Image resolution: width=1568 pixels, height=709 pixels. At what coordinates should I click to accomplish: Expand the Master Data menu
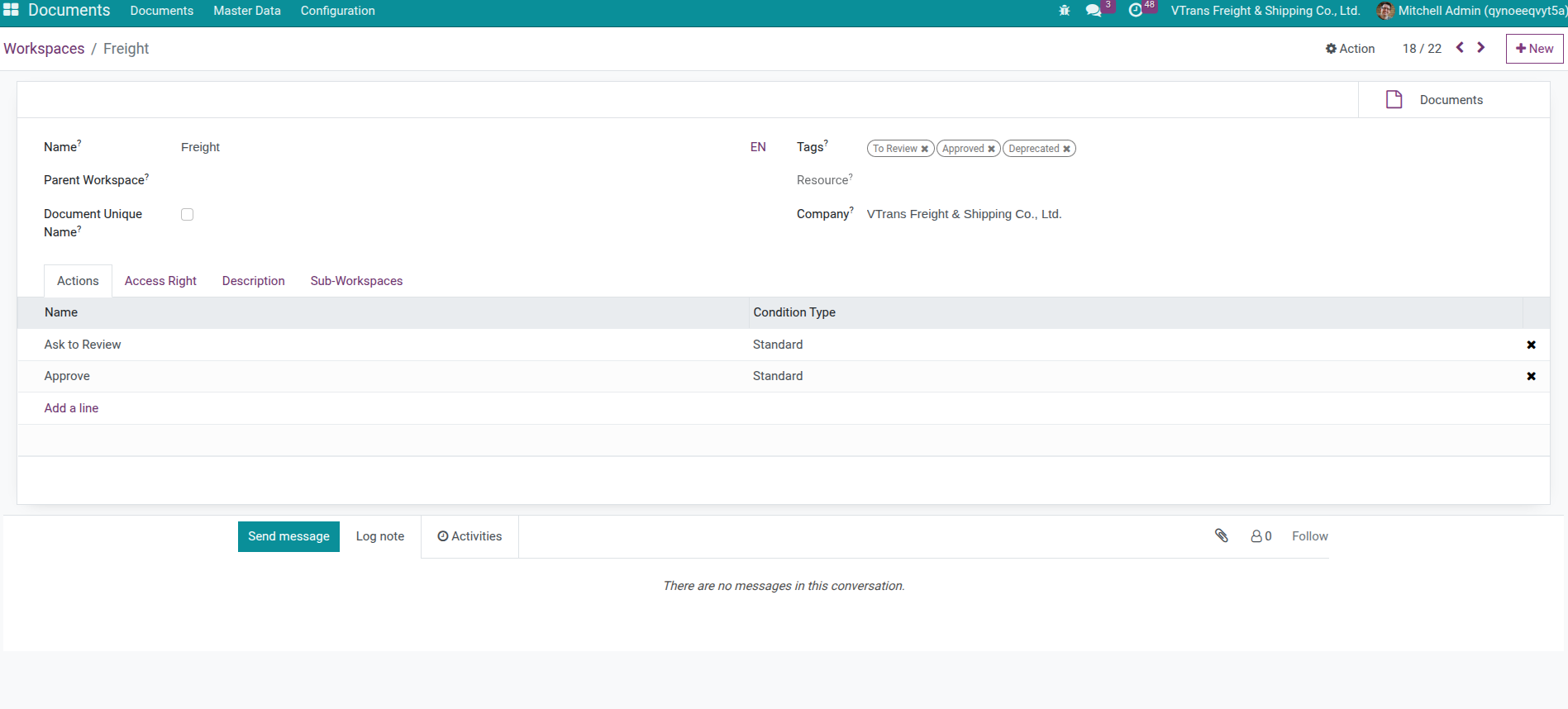[247, 11]
